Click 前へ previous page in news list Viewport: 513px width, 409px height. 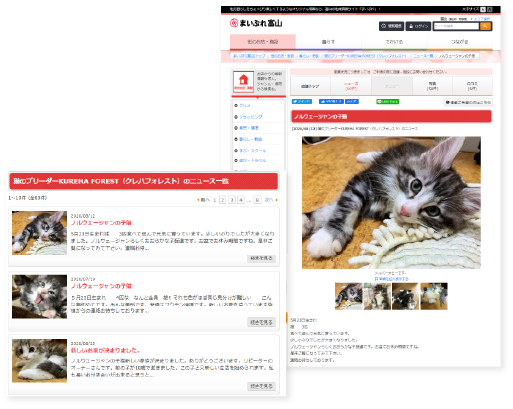click(x=204, y=200)
